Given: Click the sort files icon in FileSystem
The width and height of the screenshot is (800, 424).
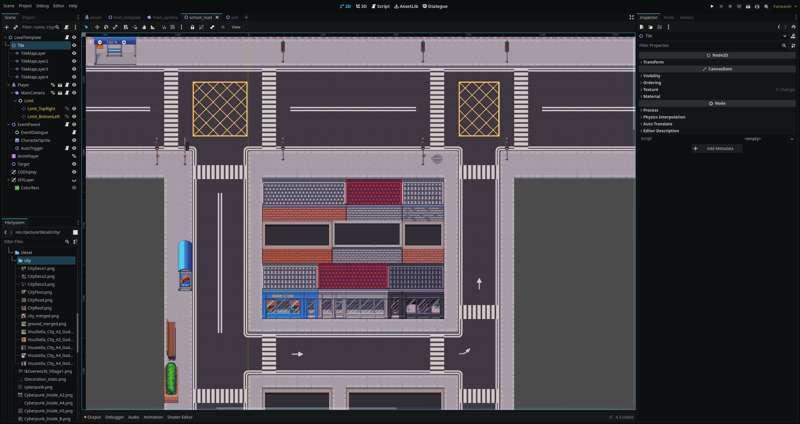Looking at the screenshot, I should point(75,241).
